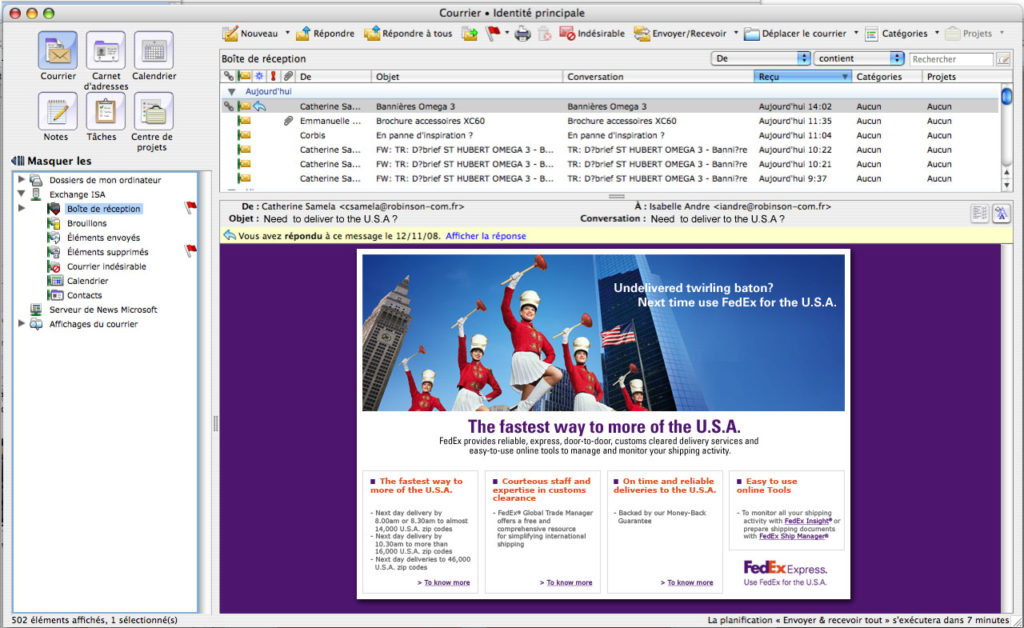Viewport: 1024px width, 628px height.
Task: Select the 'Bannières Omega 3' message
Action: click(x=609, y=106)
